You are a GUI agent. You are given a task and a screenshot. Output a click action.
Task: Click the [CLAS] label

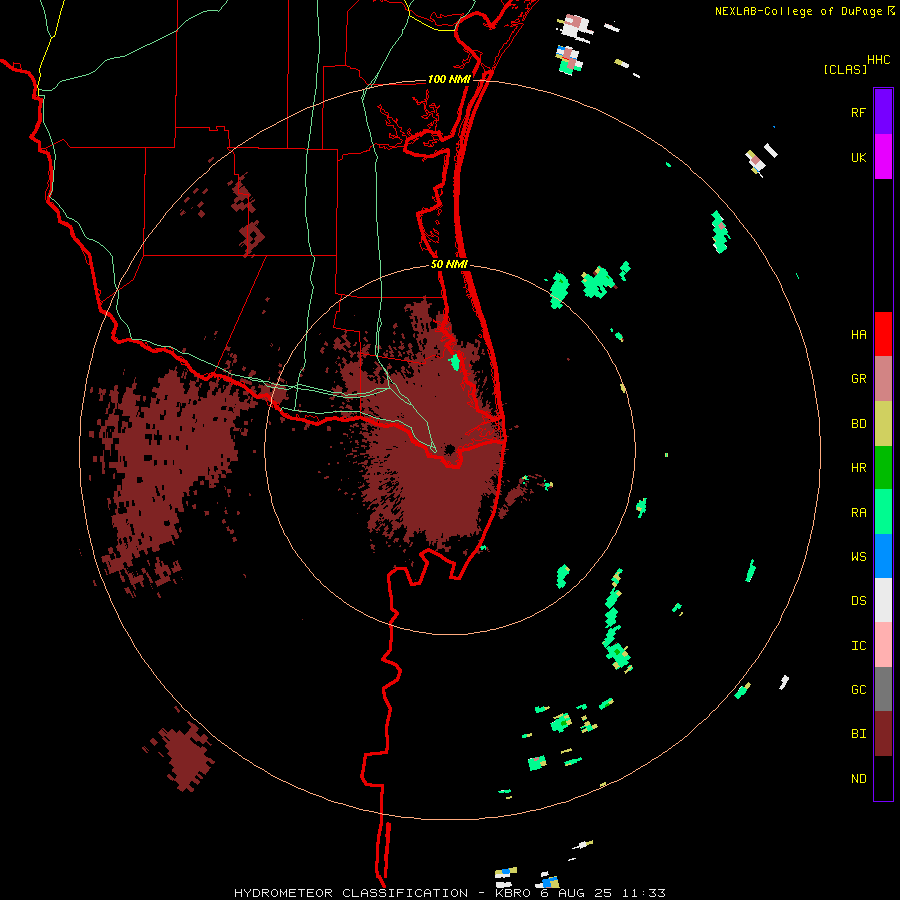[x=845, y=70]
